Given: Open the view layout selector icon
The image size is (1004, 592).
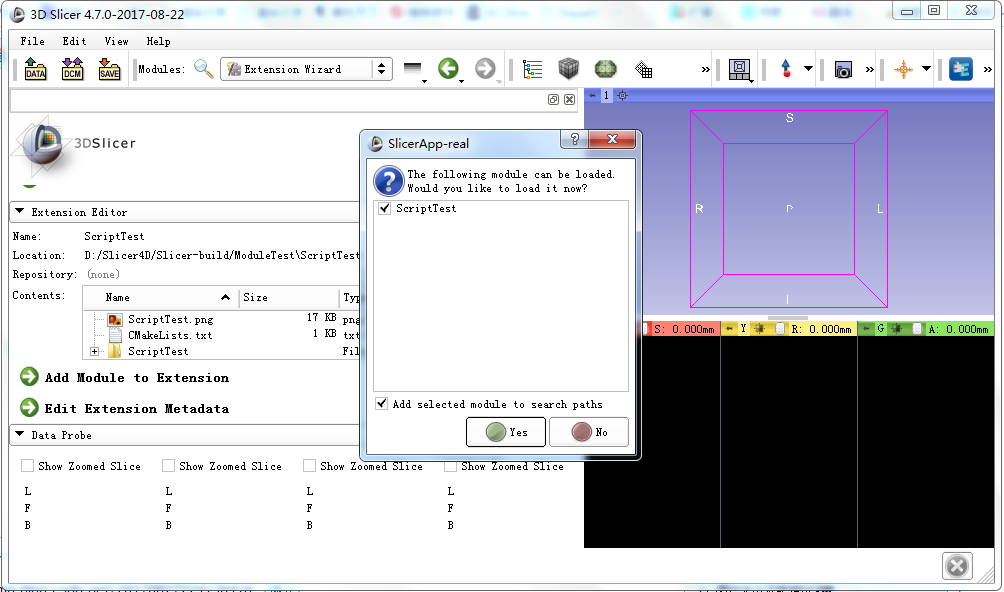Looking at the screenshot, I should tap(740, 69).
